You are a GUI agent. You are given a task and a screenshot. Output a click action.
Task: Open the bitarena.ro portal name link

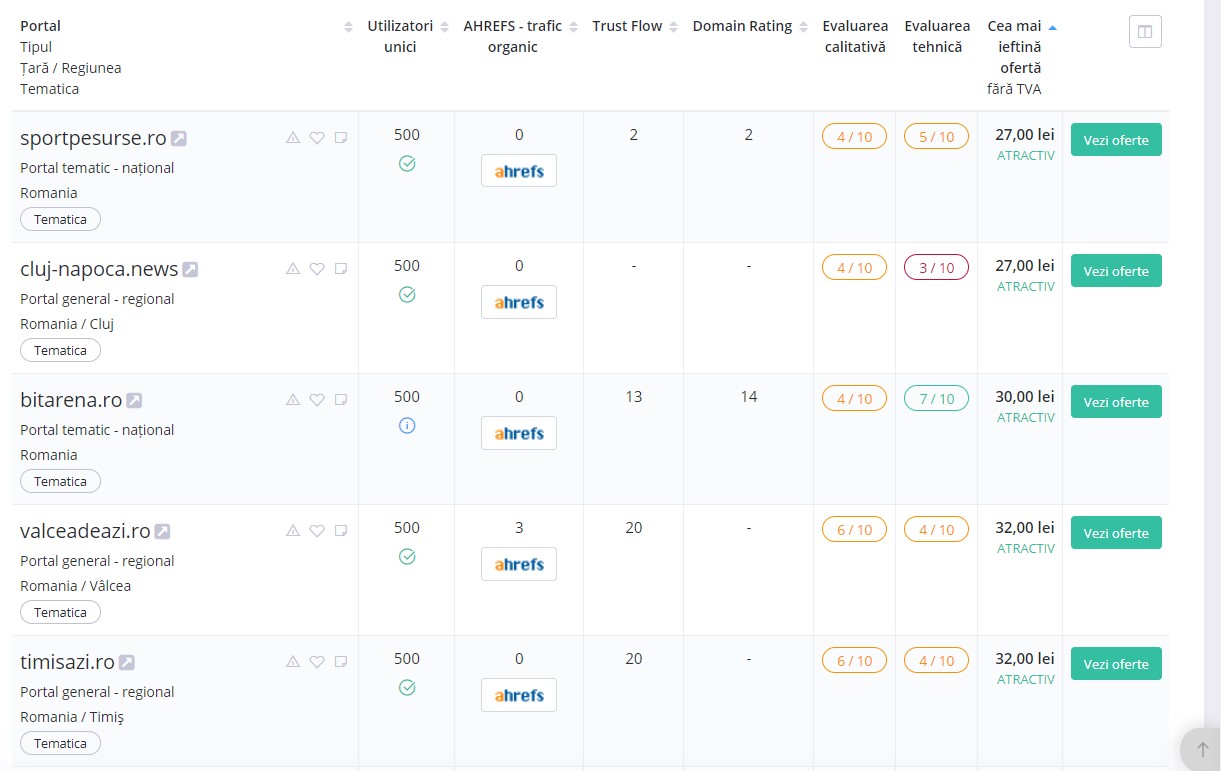[71, 400]
